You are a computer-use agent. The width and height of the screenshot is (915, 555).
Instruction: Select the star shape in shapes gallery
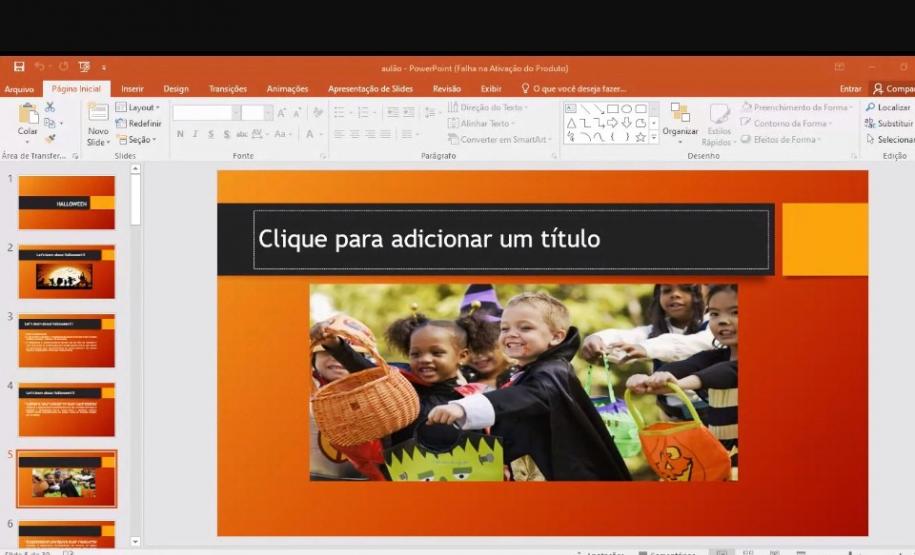[641, 137]
